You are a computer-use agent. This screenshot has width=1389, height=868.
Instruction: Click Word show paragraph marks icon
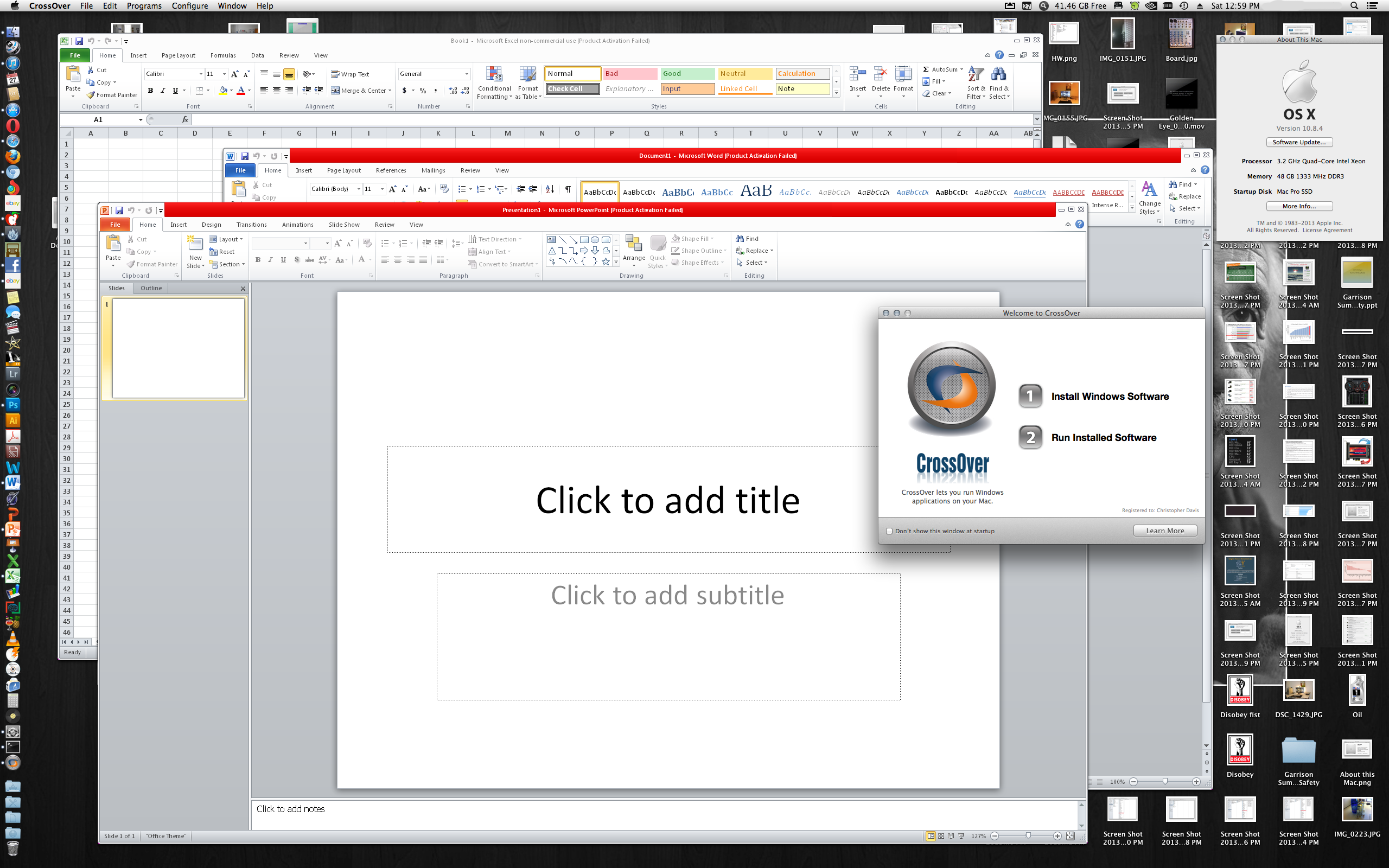click(568, 189)
